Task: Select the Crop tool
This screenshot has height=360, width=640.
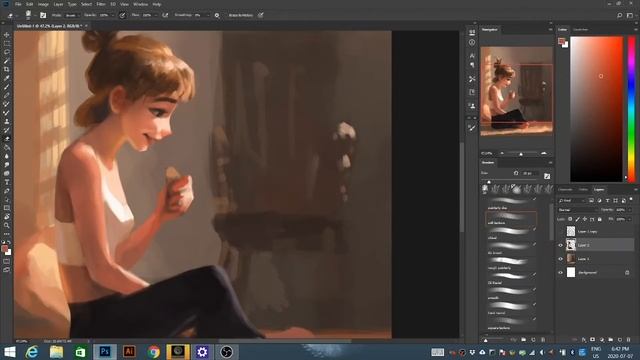Action: click(7, 69)
